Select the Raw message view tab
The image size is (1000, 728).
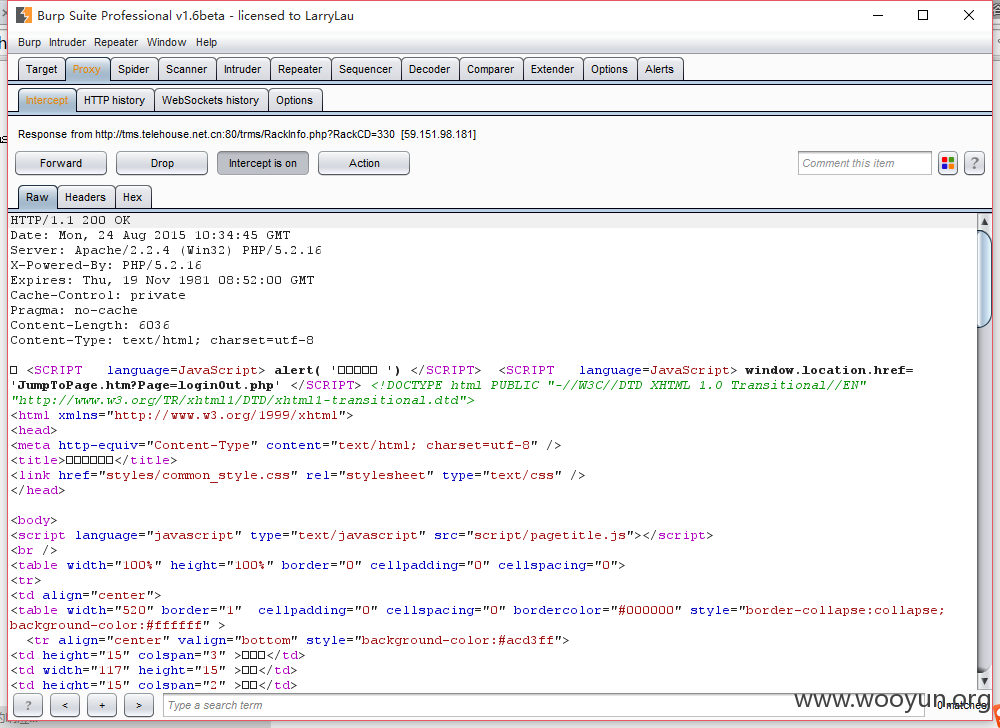[37, 197]
